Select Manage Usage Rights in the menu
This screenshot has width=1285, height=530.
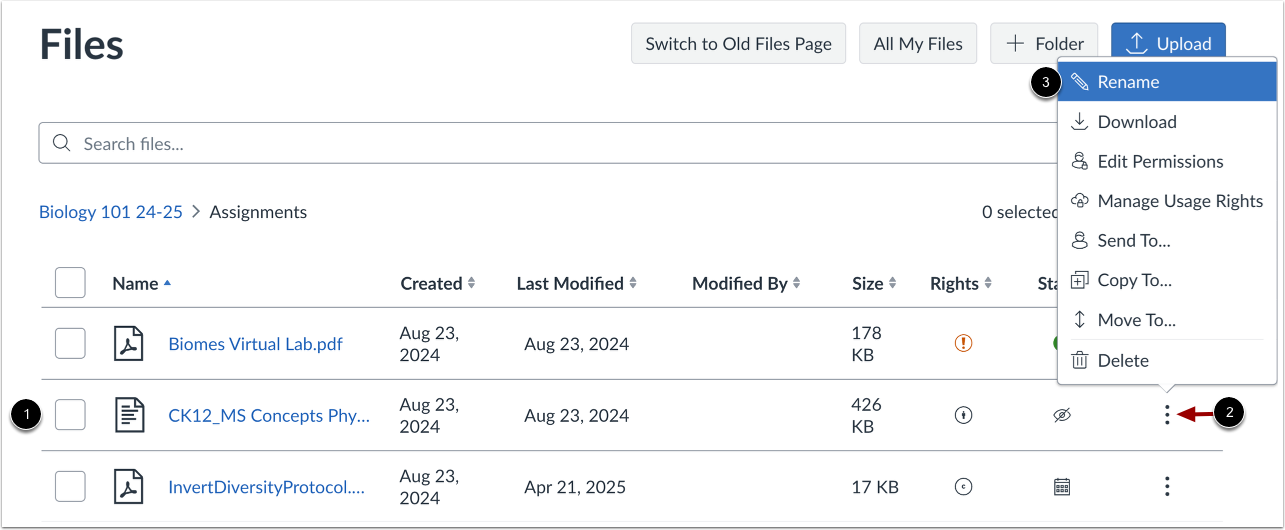coord(1180,201)
